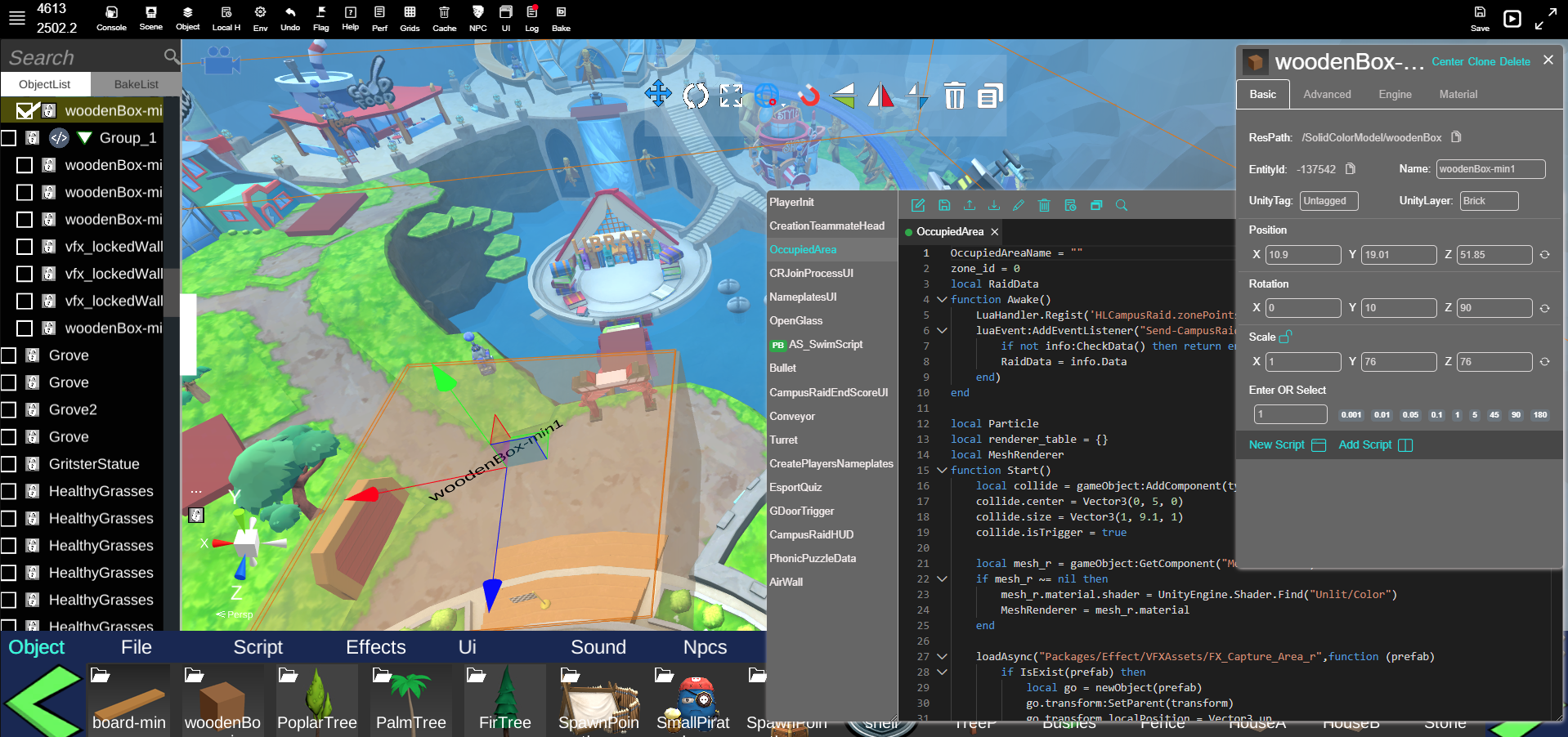Click the Undo toolbar icon
The height and width of the screenshot is (737, 1568).
(x=290, y=18)
